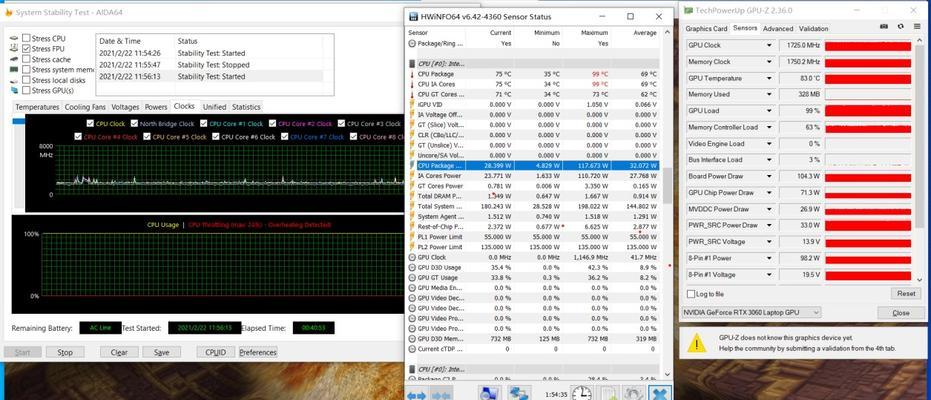
Task: Click Clear button in AIDA64
Action: click(119, 353)
